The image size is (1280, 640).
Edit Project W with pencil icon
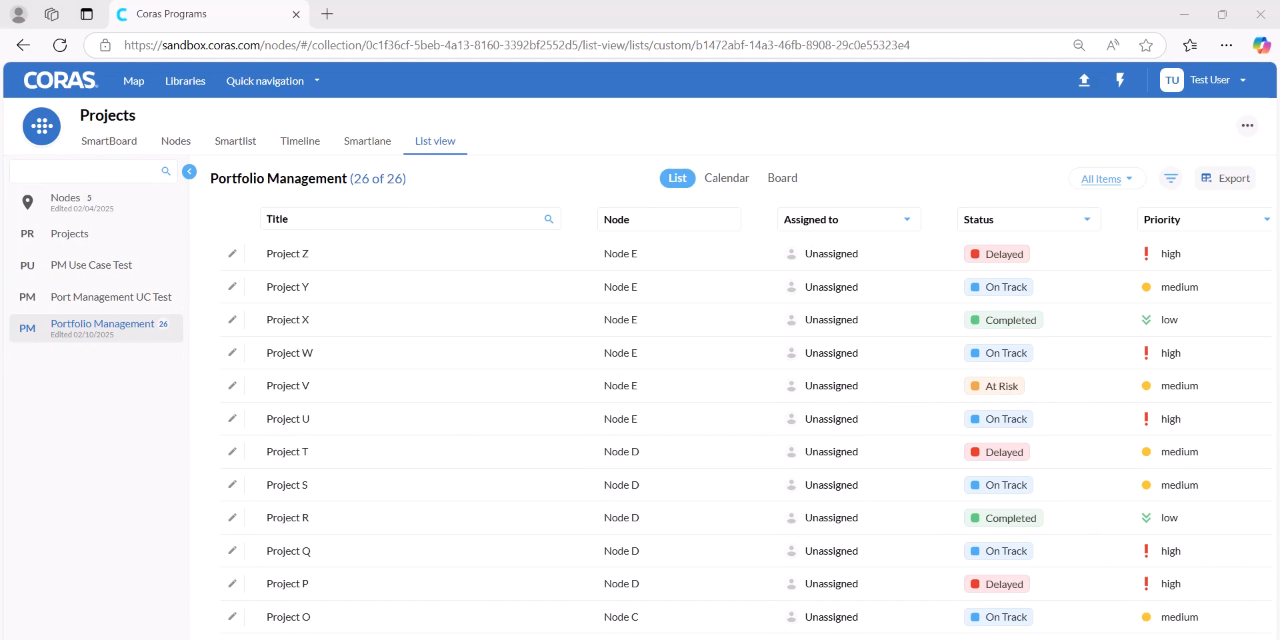click(x=232, y=352)
